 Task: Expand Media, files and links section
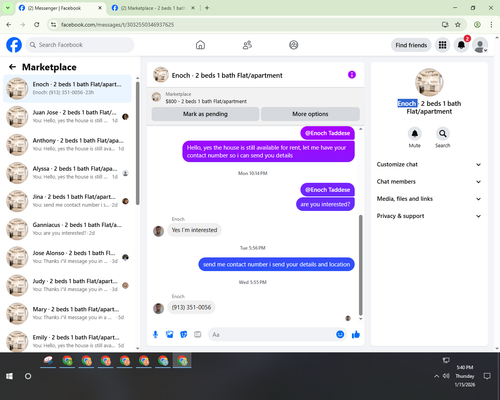429,199
